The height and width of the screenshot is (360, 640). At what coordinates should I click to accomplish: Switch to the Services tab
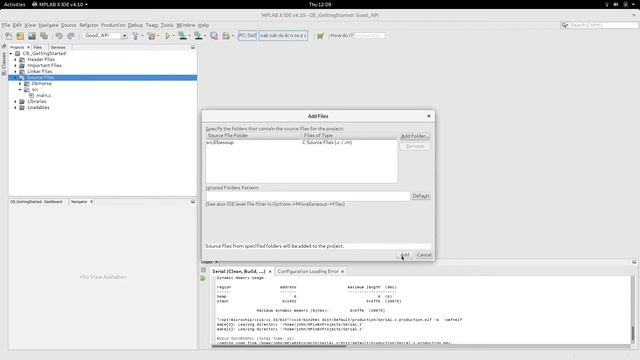58,47
